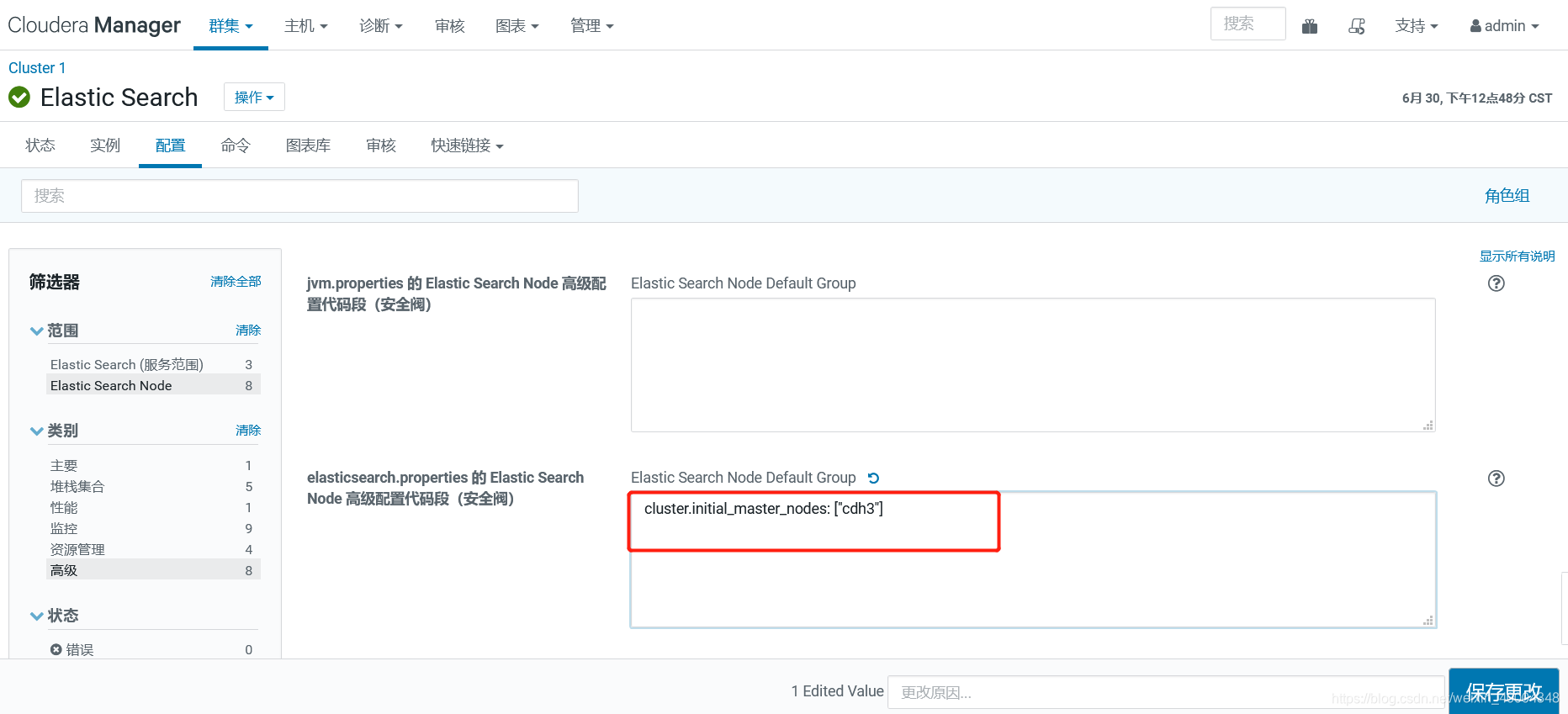The width and height of the screenshot is (1568, 714).
Task: Switch to the 命令 tab
Action: click(236, 145)
